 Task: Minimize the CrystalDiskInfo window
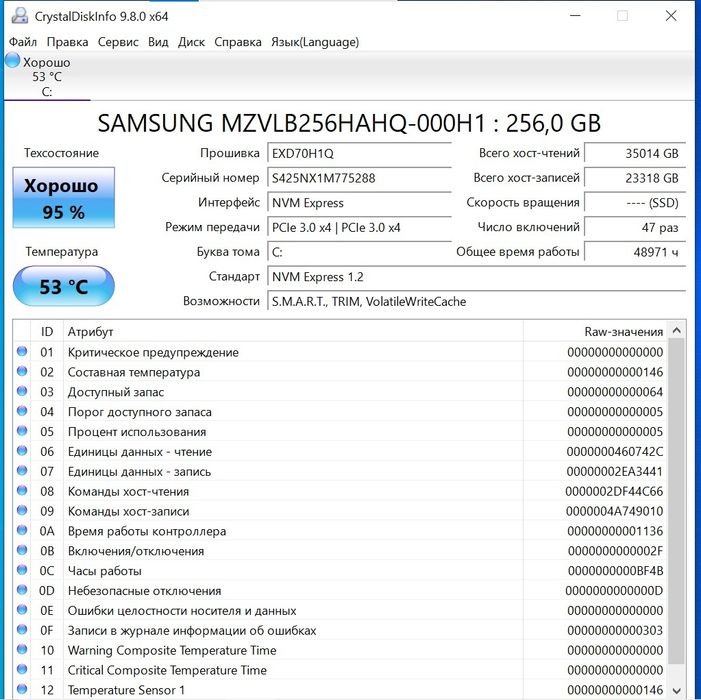[x=575, y=16]
